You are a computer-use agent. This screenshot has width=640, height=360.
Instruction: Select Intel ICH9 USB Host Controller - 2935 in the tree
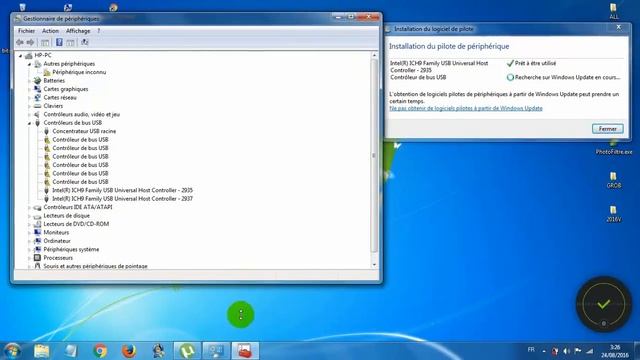(122, 190)
